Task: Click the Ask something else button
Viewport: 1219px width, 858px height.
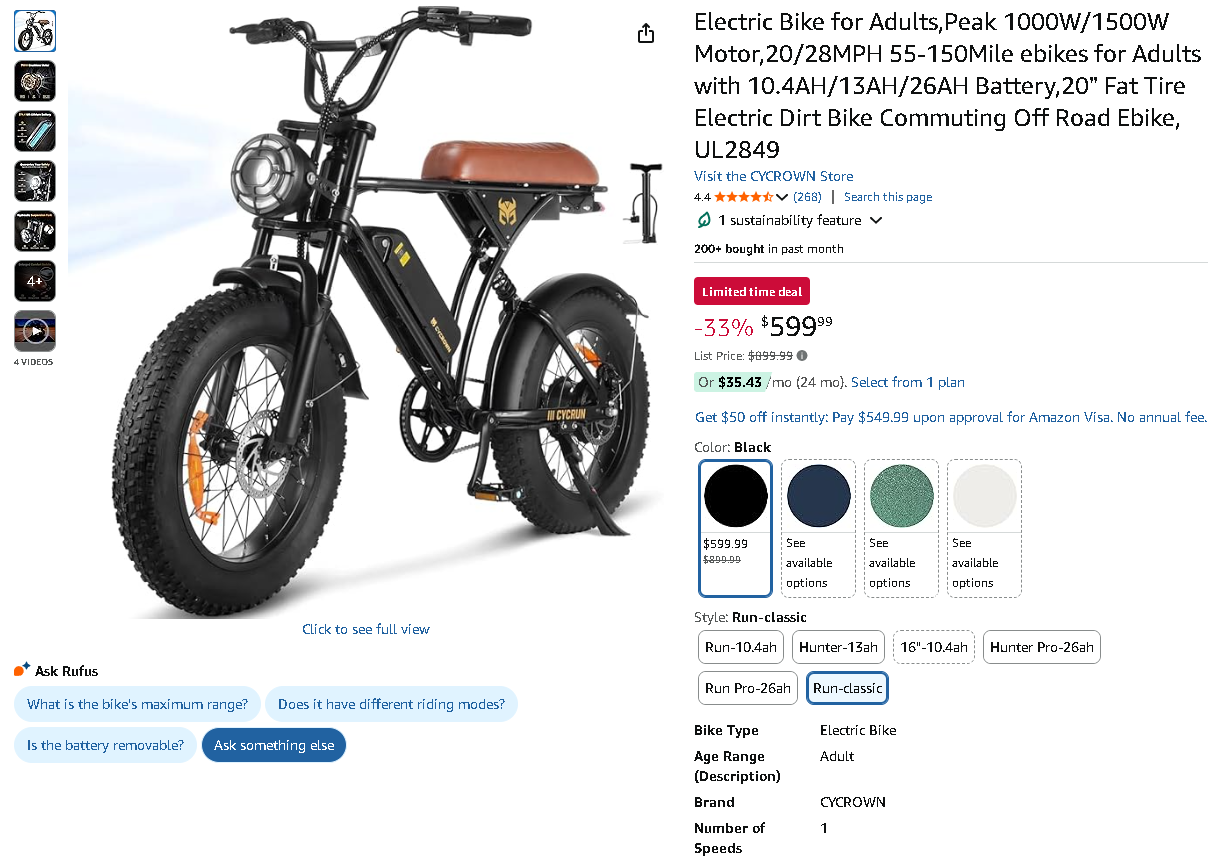Action: (274, 745)
